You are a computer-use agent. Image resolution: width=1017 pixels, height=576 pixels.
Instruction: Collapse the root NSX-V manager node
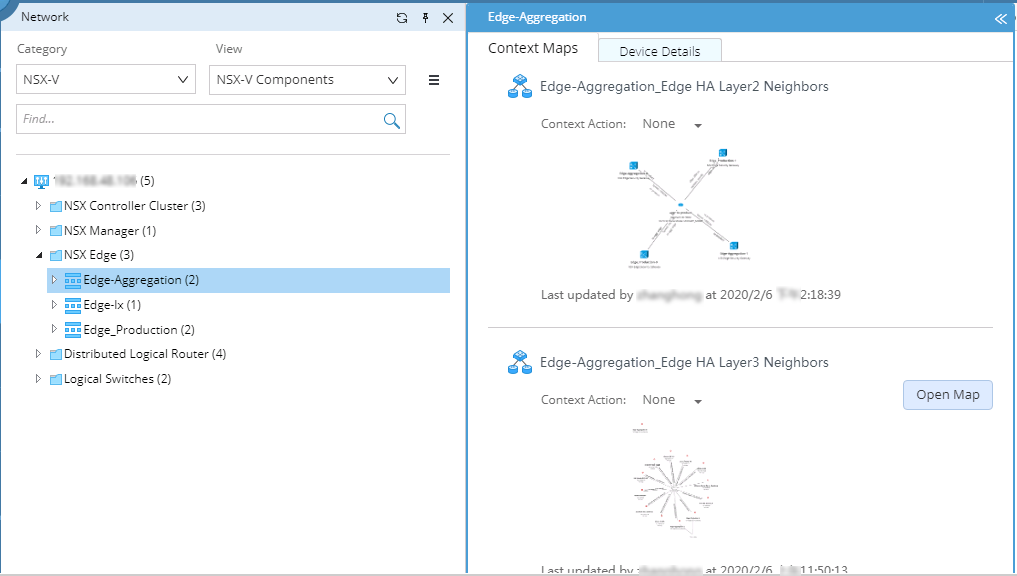24,181
